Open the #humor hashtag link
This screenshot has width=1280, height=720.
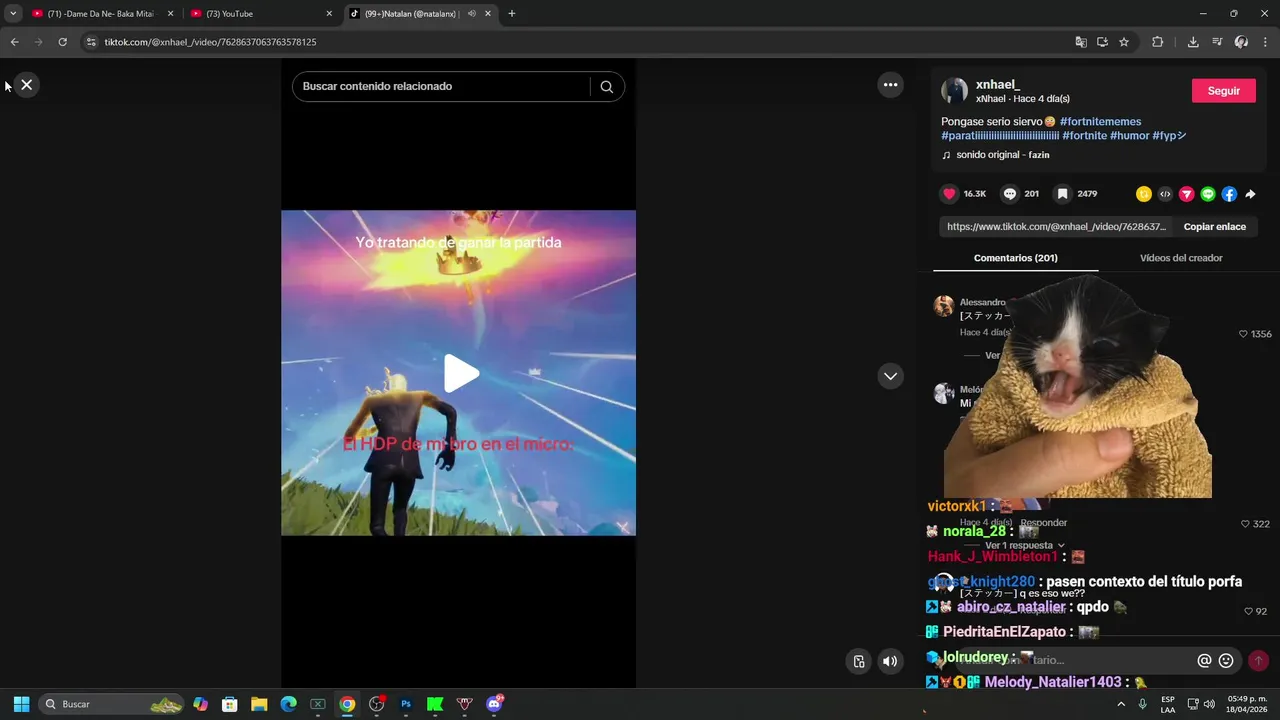point(1129,136)
